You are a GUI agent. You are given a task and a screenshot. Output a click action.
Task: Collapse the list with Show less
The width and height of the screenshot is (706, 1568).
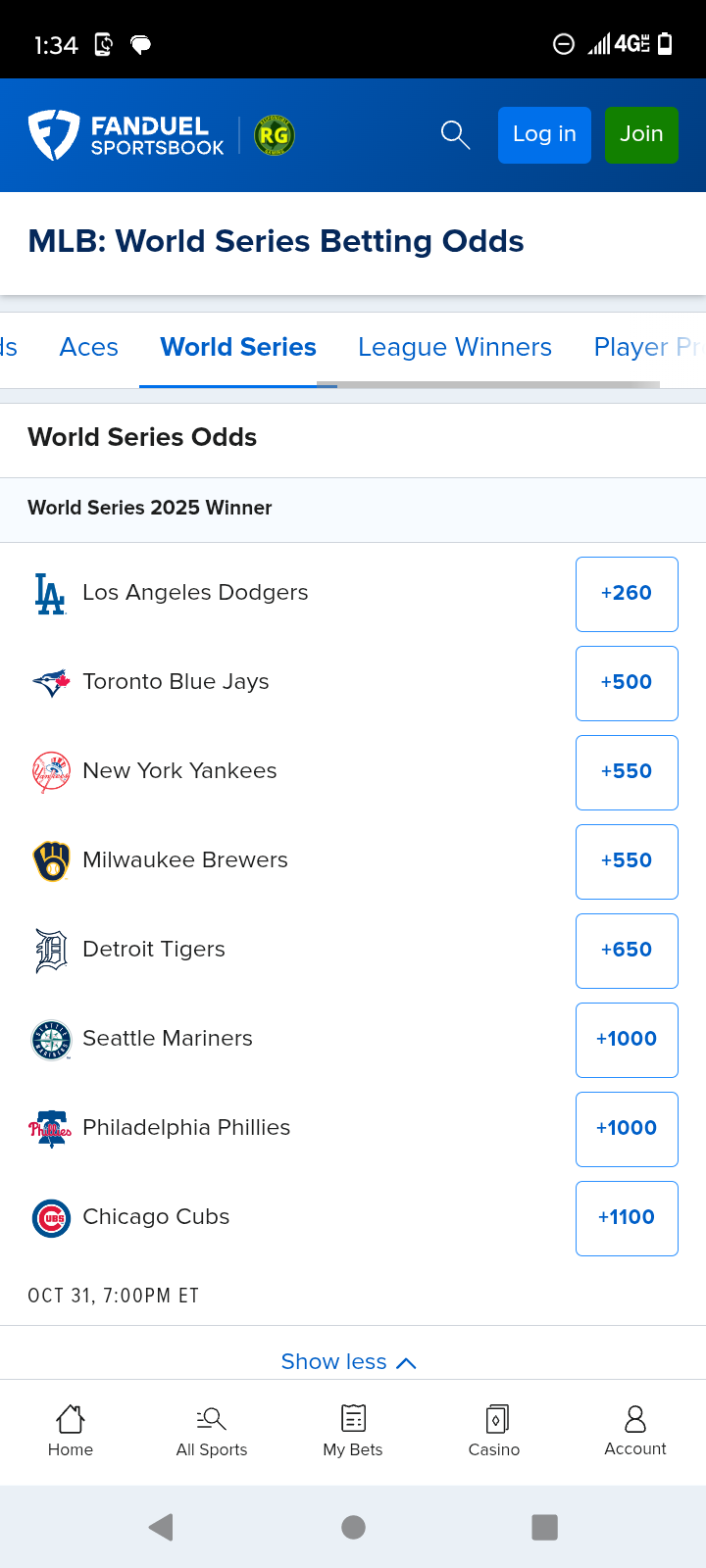coord(348,1361)
